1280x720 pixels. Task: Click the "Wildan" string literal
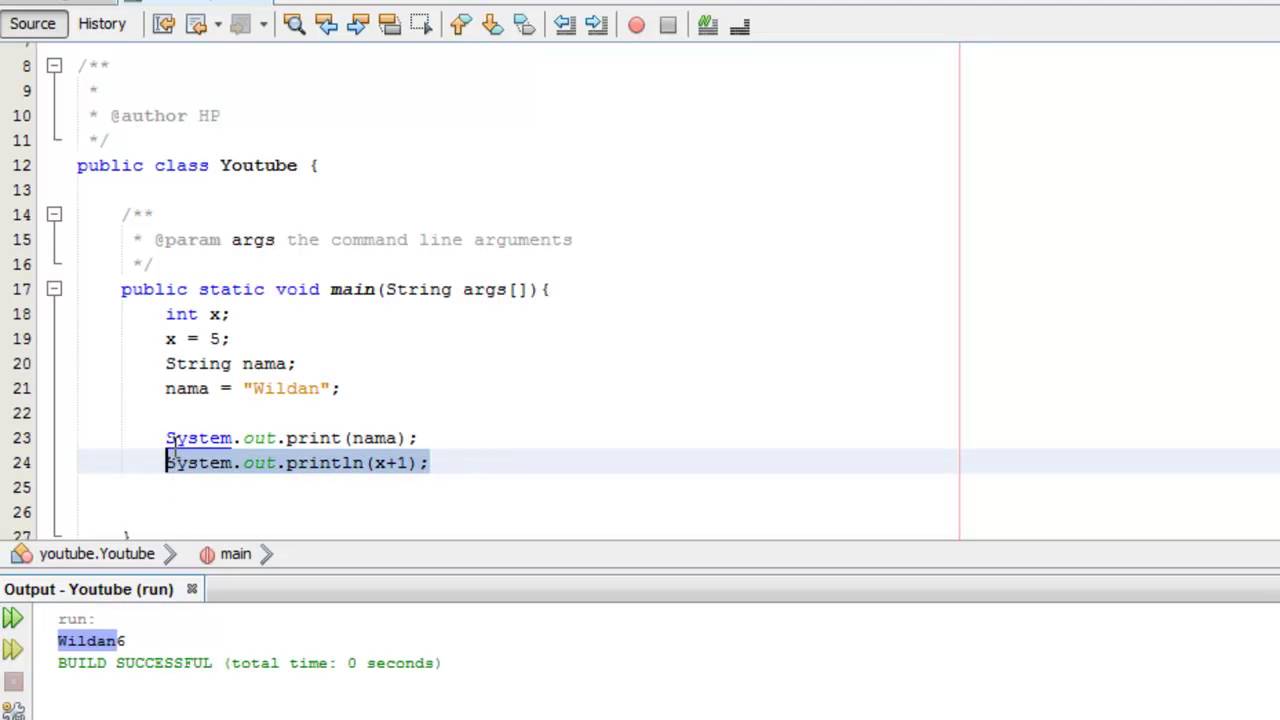285,389
